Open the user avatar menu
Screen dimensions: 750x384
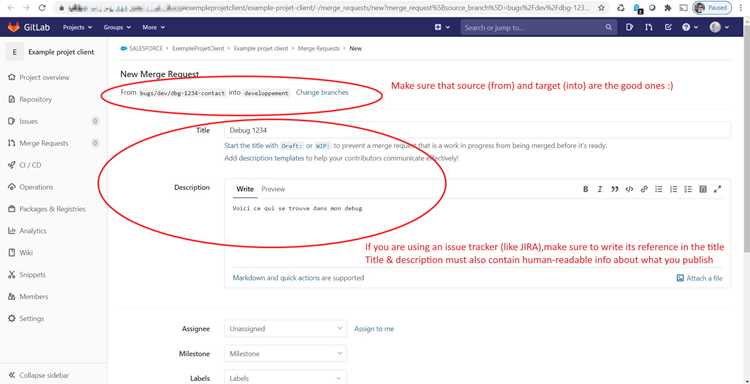click(x=719, y=28)
